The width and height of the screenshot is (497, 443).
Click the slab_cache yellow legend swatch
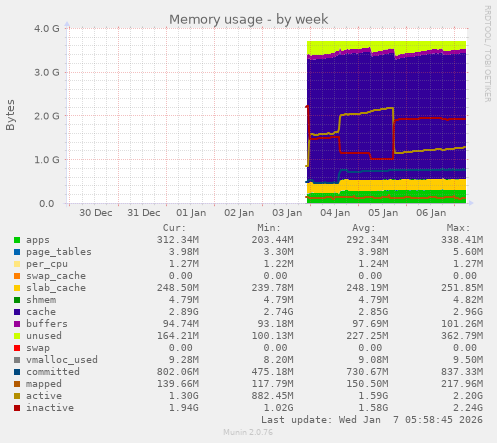(x=17, y=288)
